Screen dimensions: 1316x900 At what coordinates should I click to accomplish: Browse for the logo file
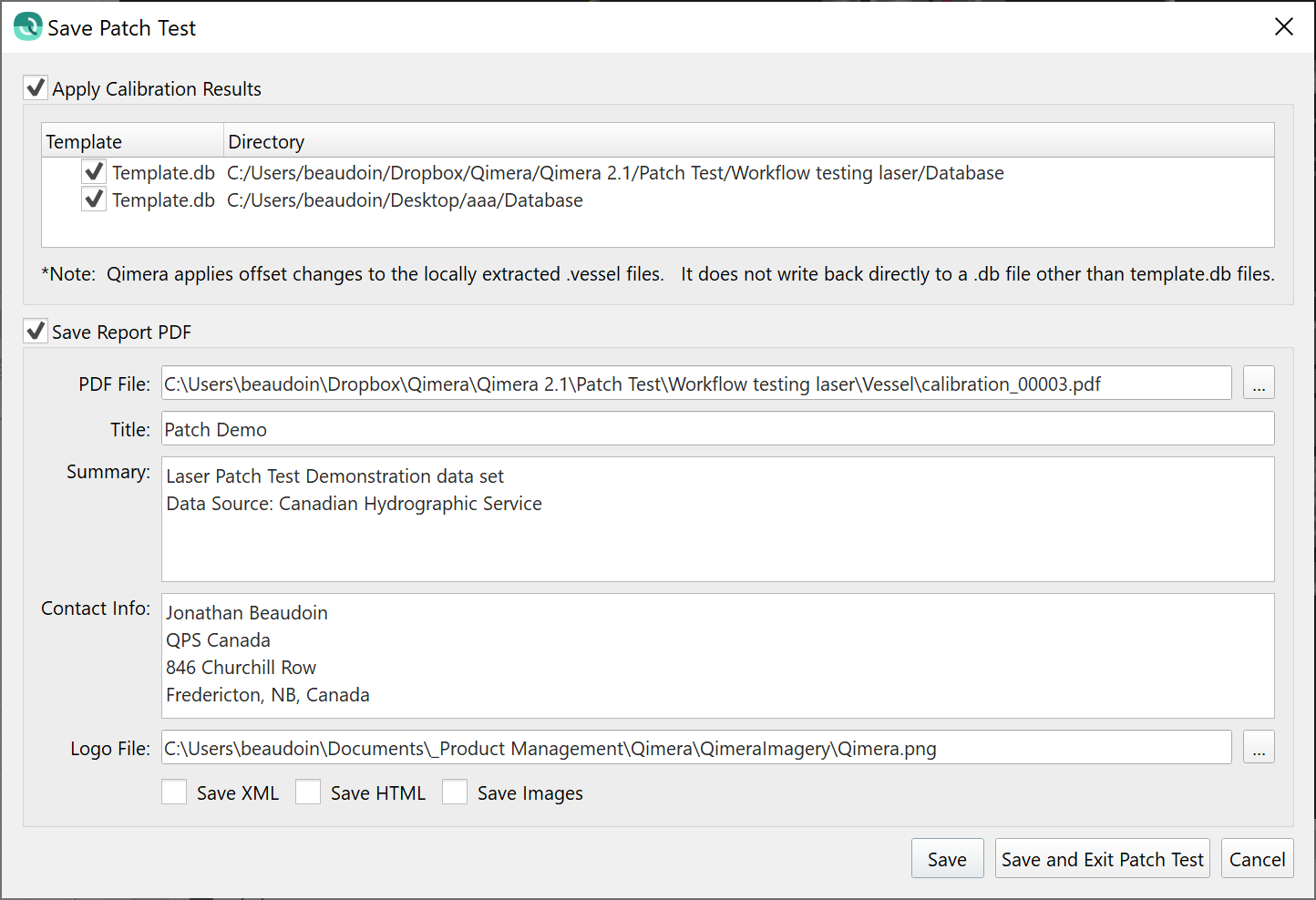point(1258,748)
